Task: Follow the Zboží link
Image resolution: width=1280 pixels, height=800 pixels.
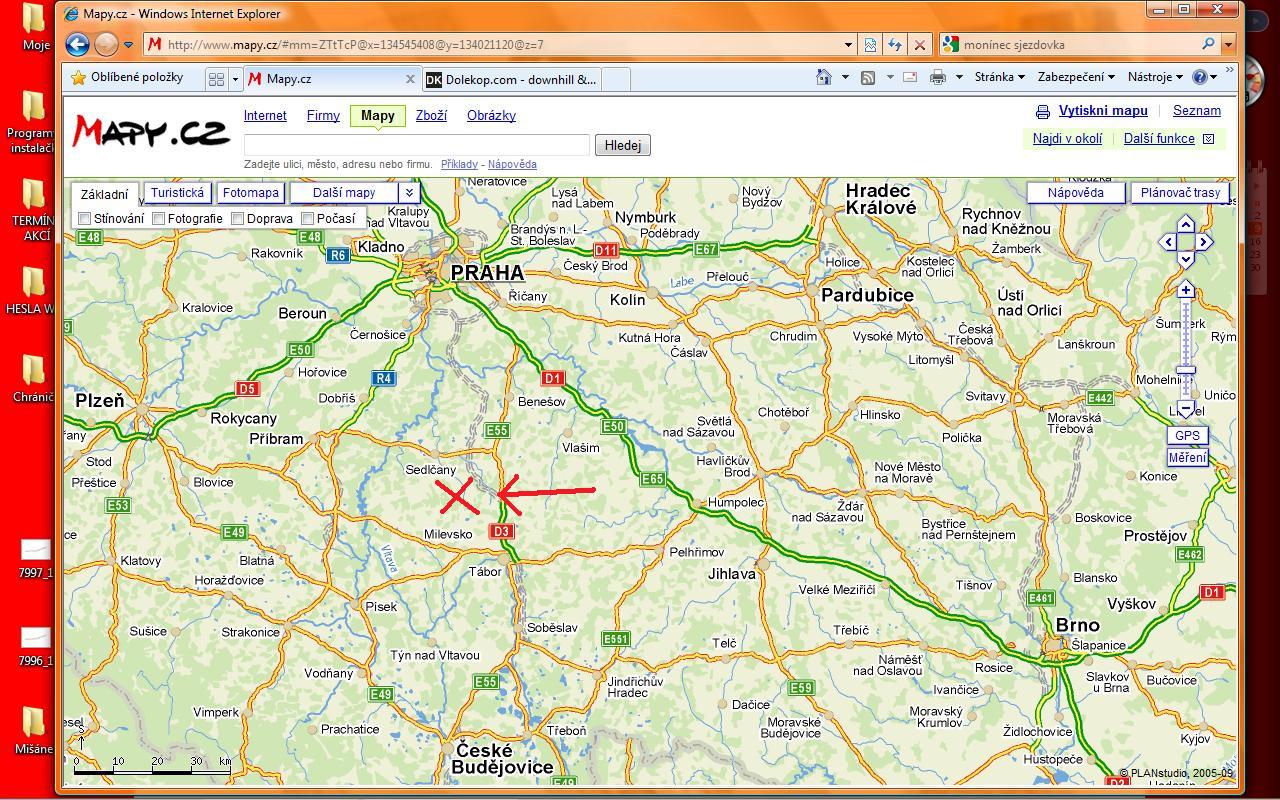Action: (431, 115)
